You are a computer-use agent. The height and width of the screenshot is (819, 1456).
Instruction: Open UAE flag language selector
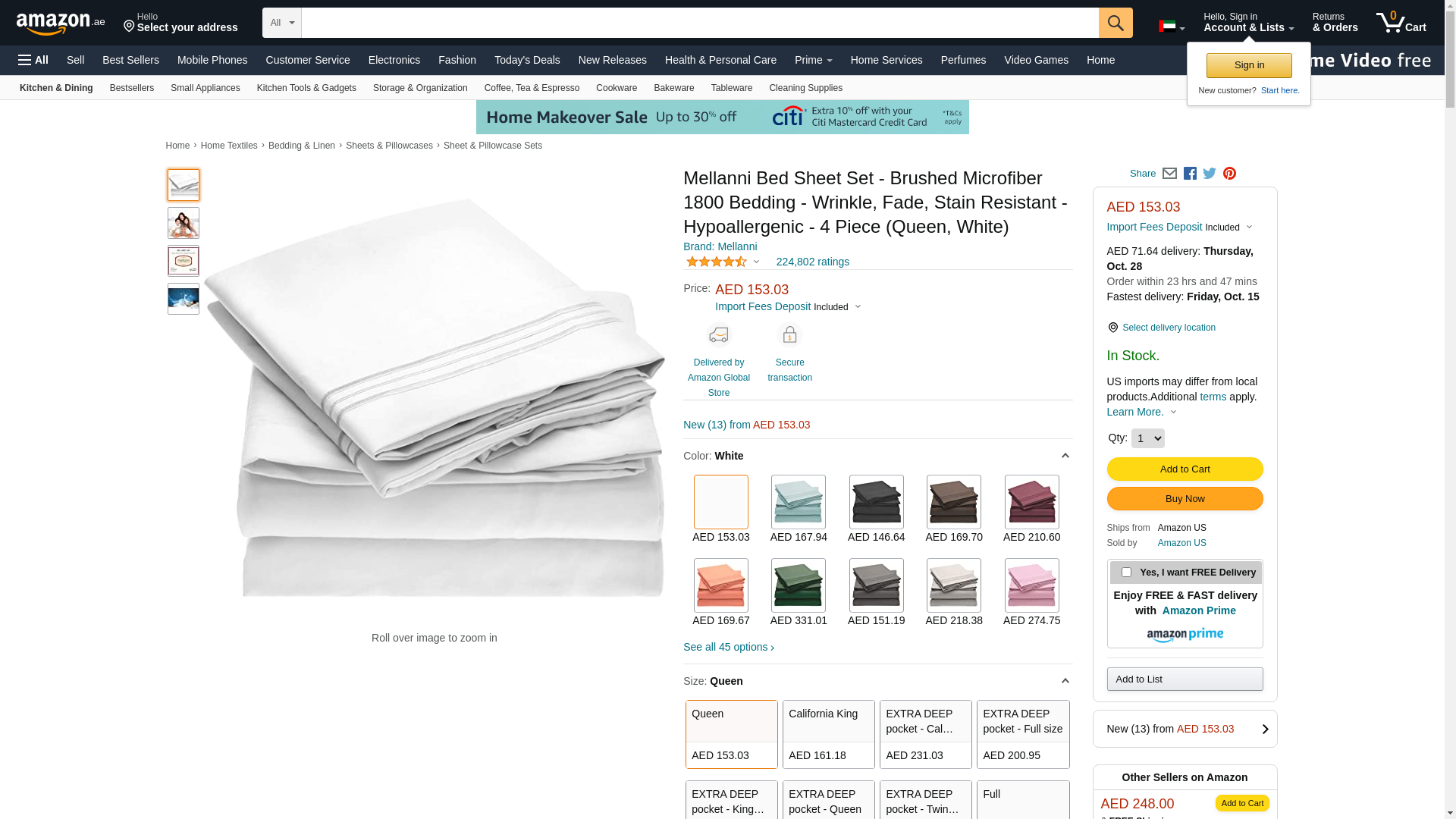click(x=1171, y=27)
